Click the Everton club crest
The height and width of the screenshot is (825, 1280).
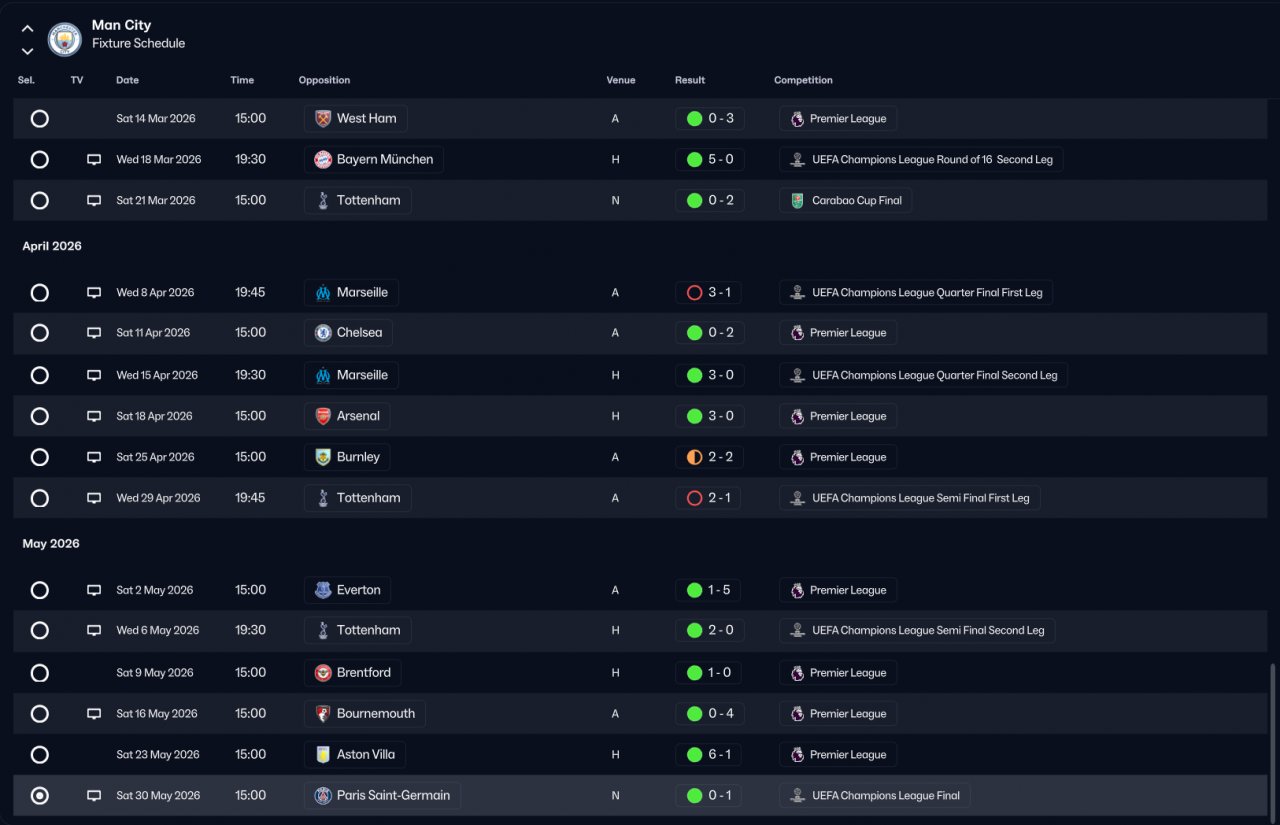pos(323,590)
